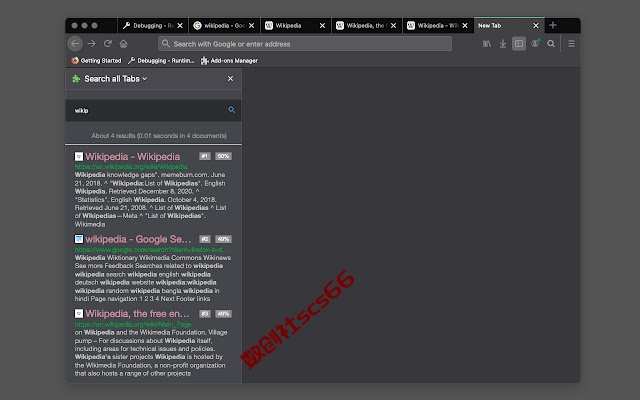Viewport: 640px width, 400px height.
Task: Open Debugging - Runtime bookmark
Action: pos(161,60)
